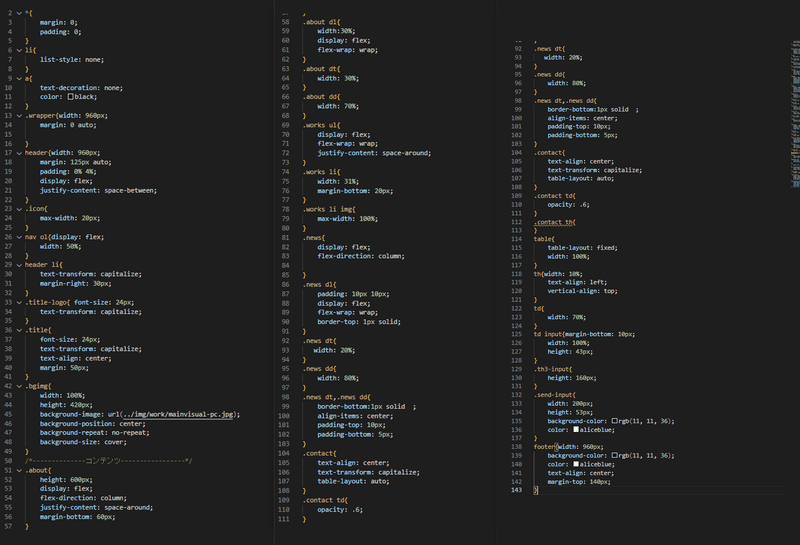The width and height of the screenshot is (800, 545).
Task: Open .send-input background-color rgb swatch
Action: [x=614, y=421]
